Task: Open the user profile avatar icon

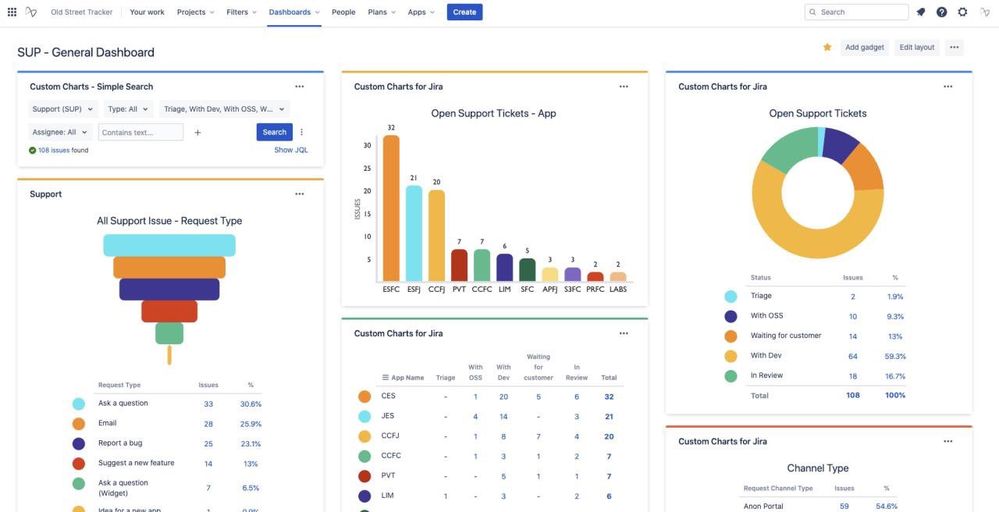Action: (x=985, y=12)
